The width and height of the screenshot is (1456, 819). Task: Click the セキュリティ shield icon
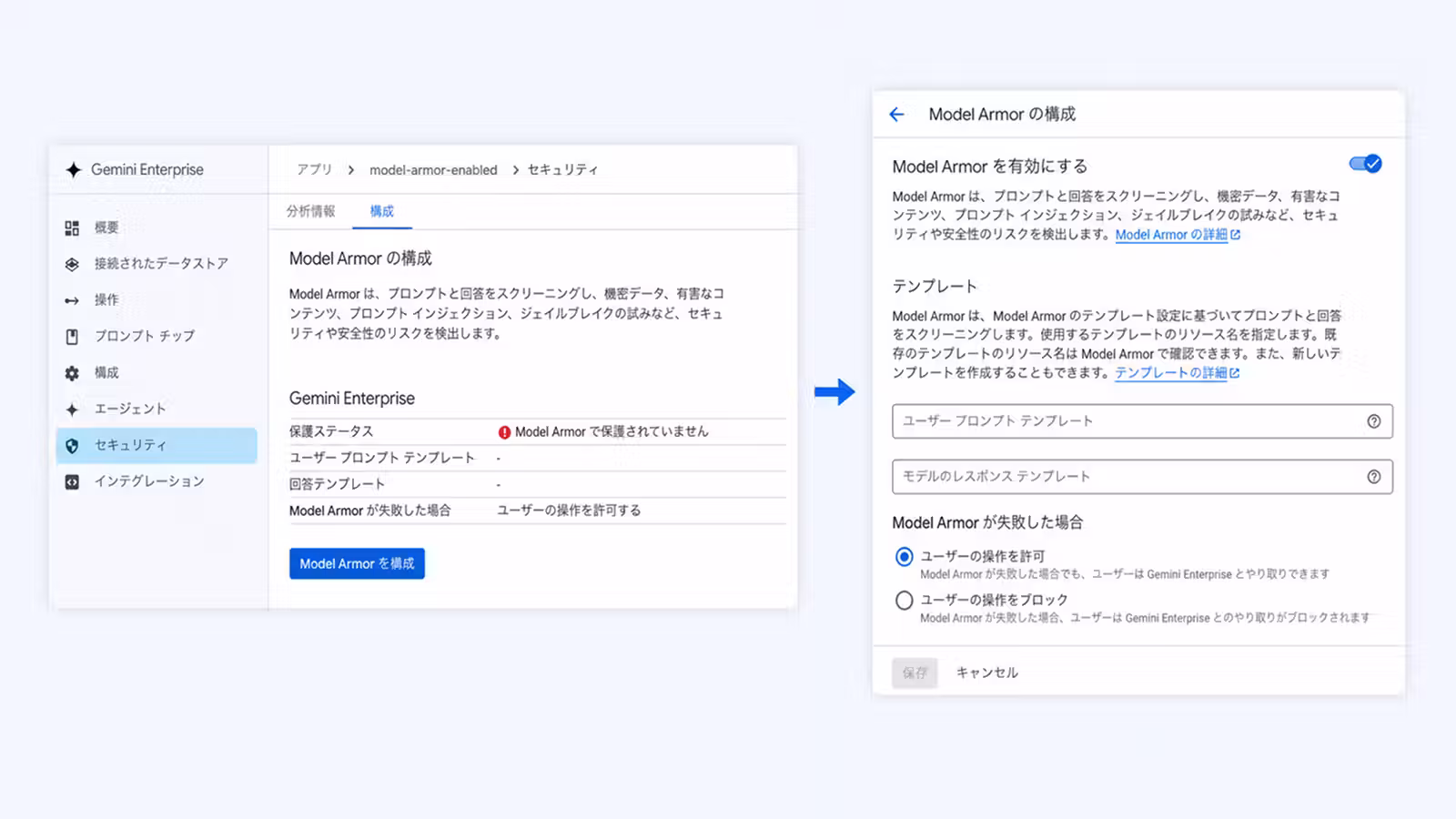click(72, 446)
